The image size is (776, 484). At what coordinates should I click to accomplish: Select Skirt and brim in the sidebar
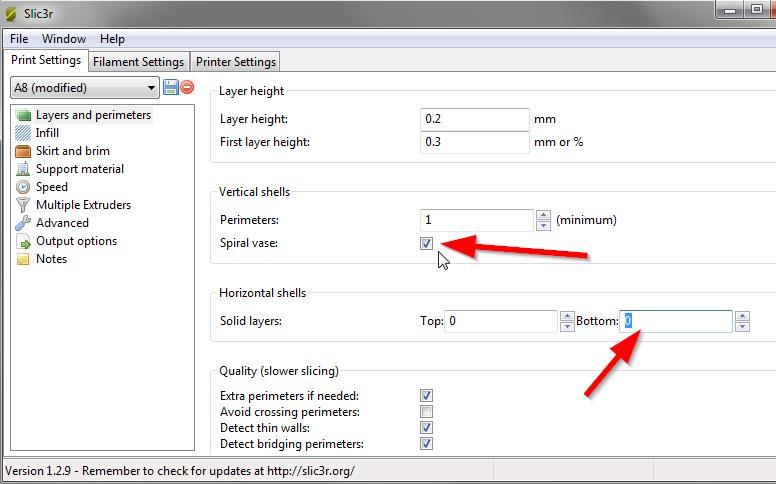[73, 150]
